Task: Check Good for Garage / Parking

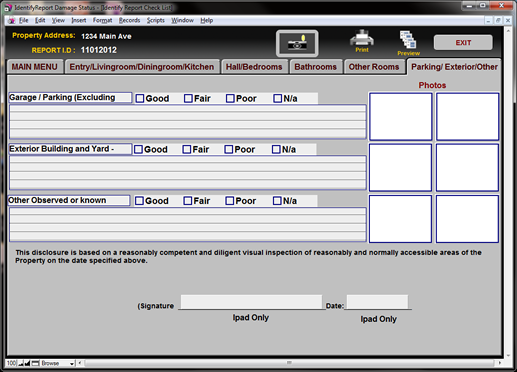Action: 140,98
